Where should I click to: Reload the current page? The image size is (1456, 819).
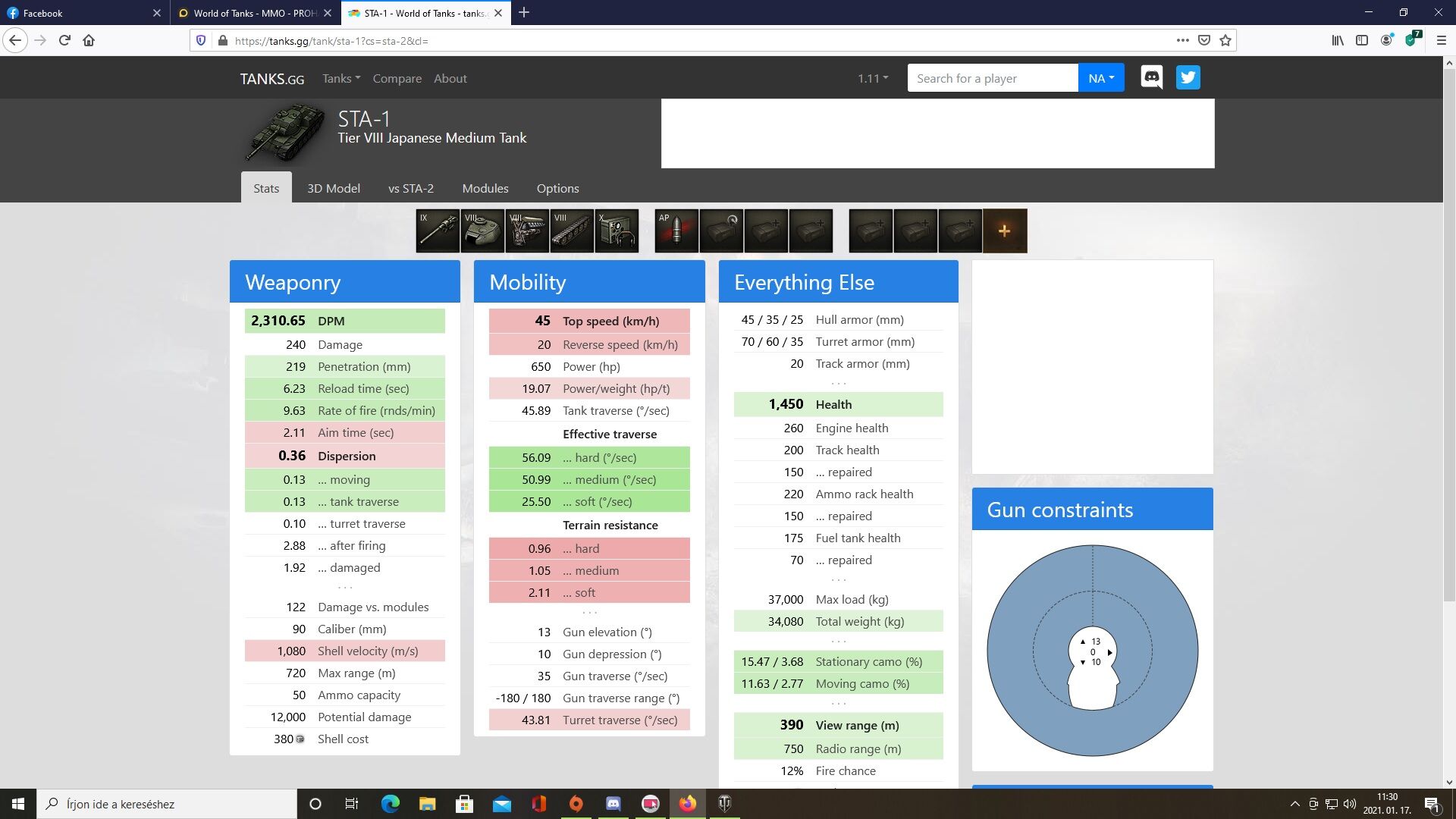[x=64, y=40]
